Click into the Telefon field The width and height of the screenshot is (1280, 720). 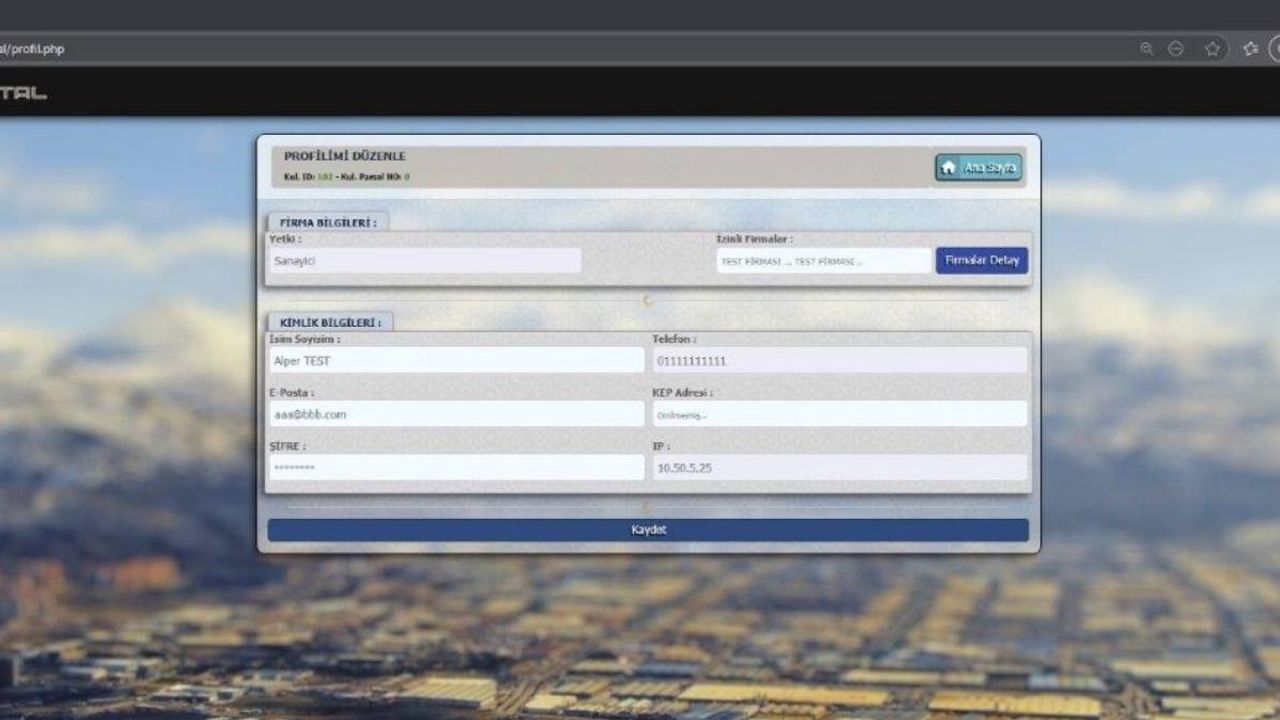[839, 361]
